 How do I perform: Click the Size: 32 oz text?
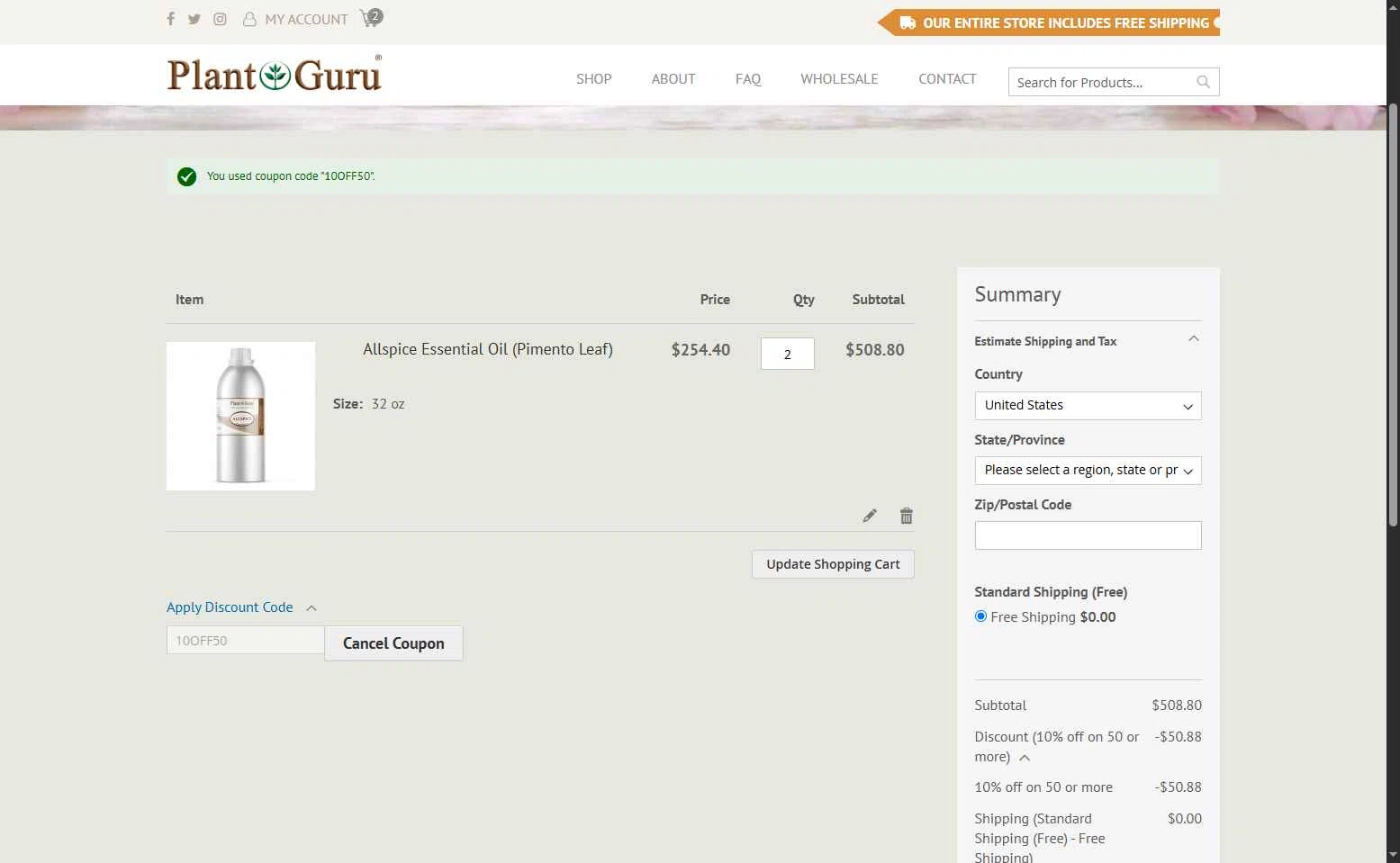click(369, 404)
